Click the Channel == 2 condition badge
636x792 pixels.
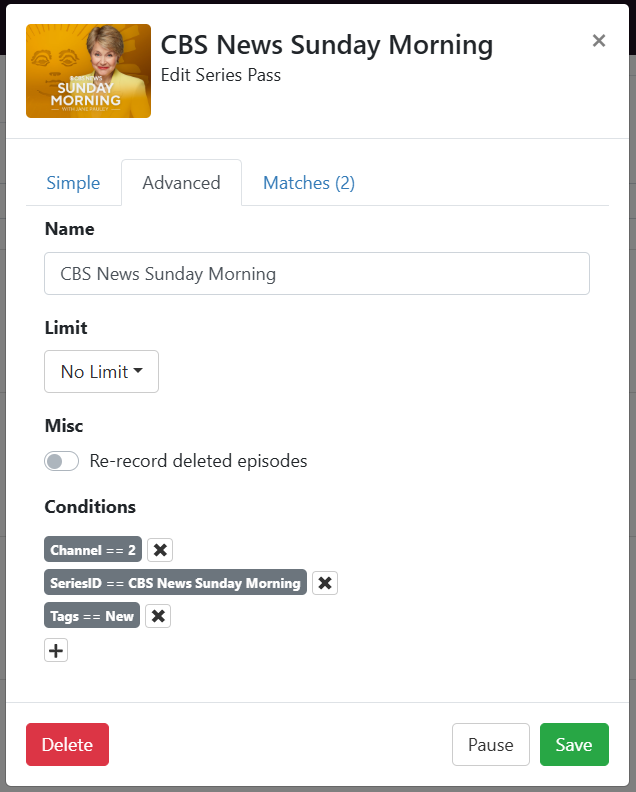tap(93, 549)
